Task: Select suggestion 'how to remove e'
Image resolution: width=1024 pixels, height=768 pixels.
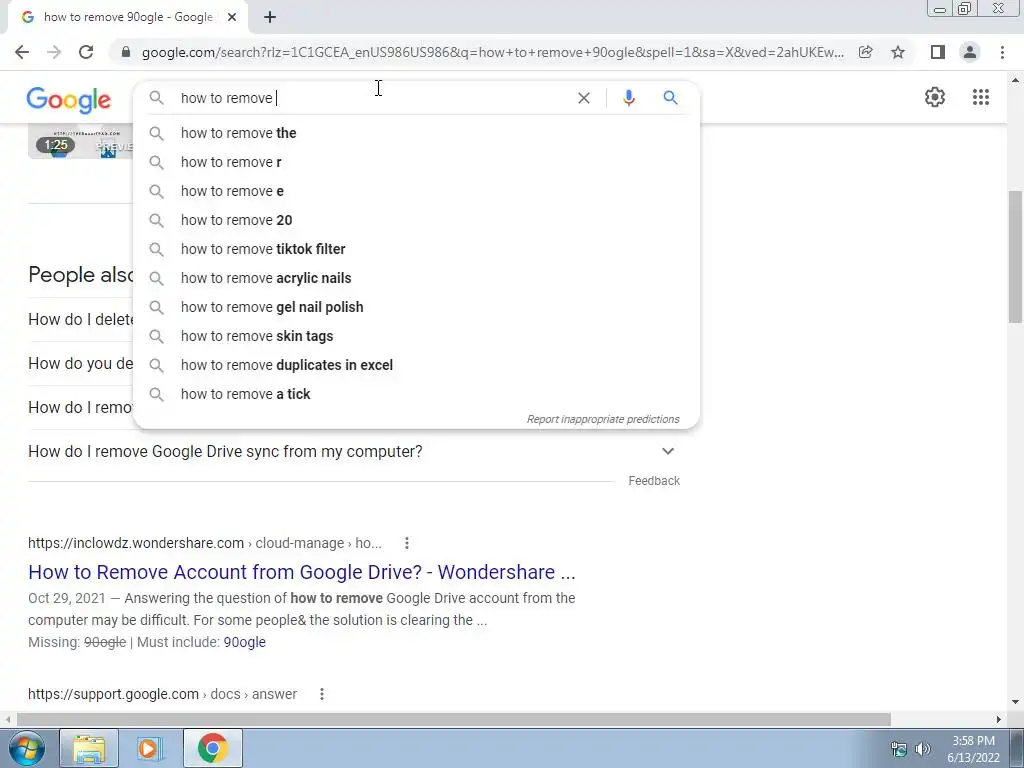Action: [417, 191]
